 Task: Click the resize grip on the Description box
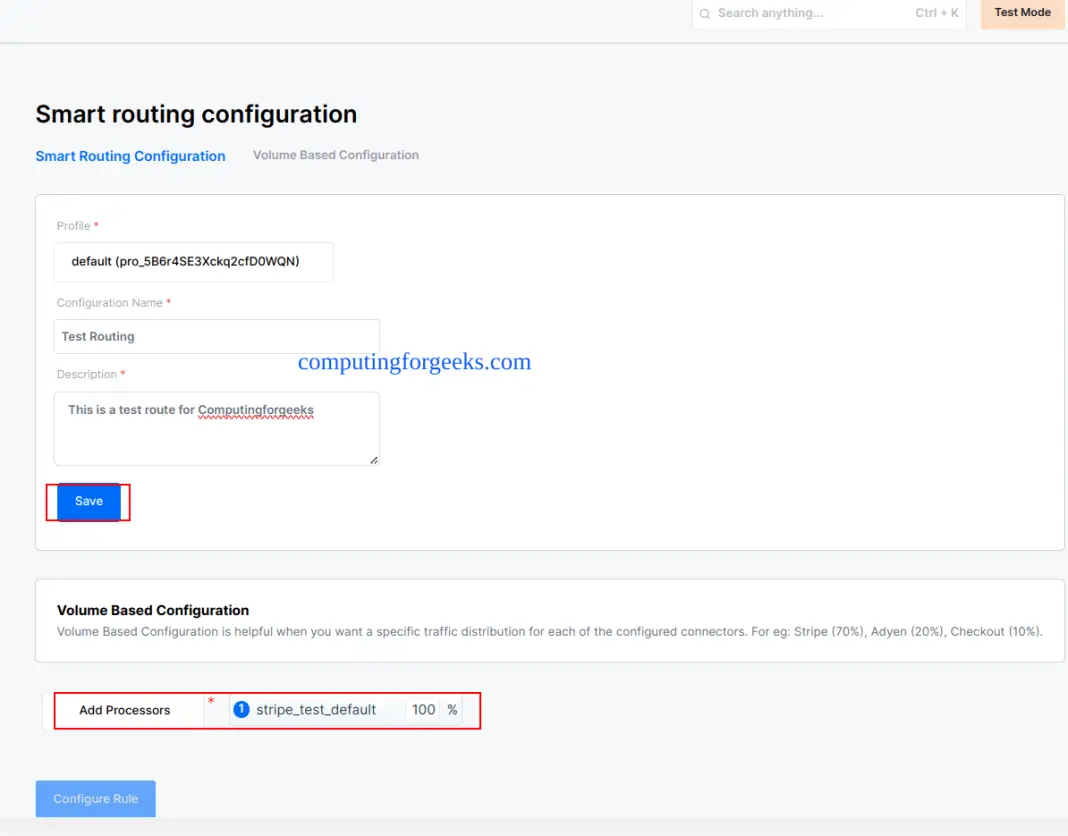click(373, 459)
